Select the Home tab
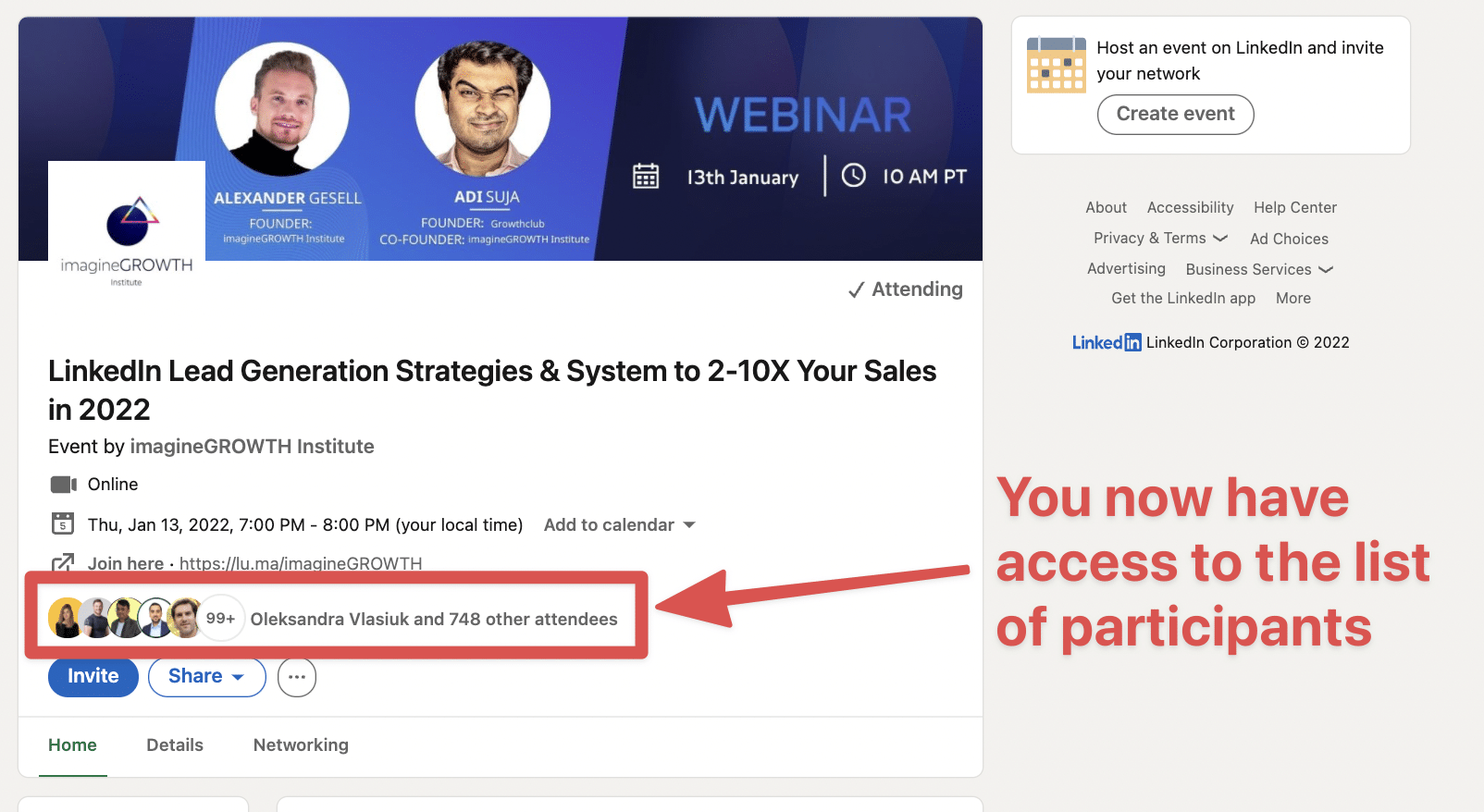The width and height of the screenshot is (1484, 812). pos(72,744)
